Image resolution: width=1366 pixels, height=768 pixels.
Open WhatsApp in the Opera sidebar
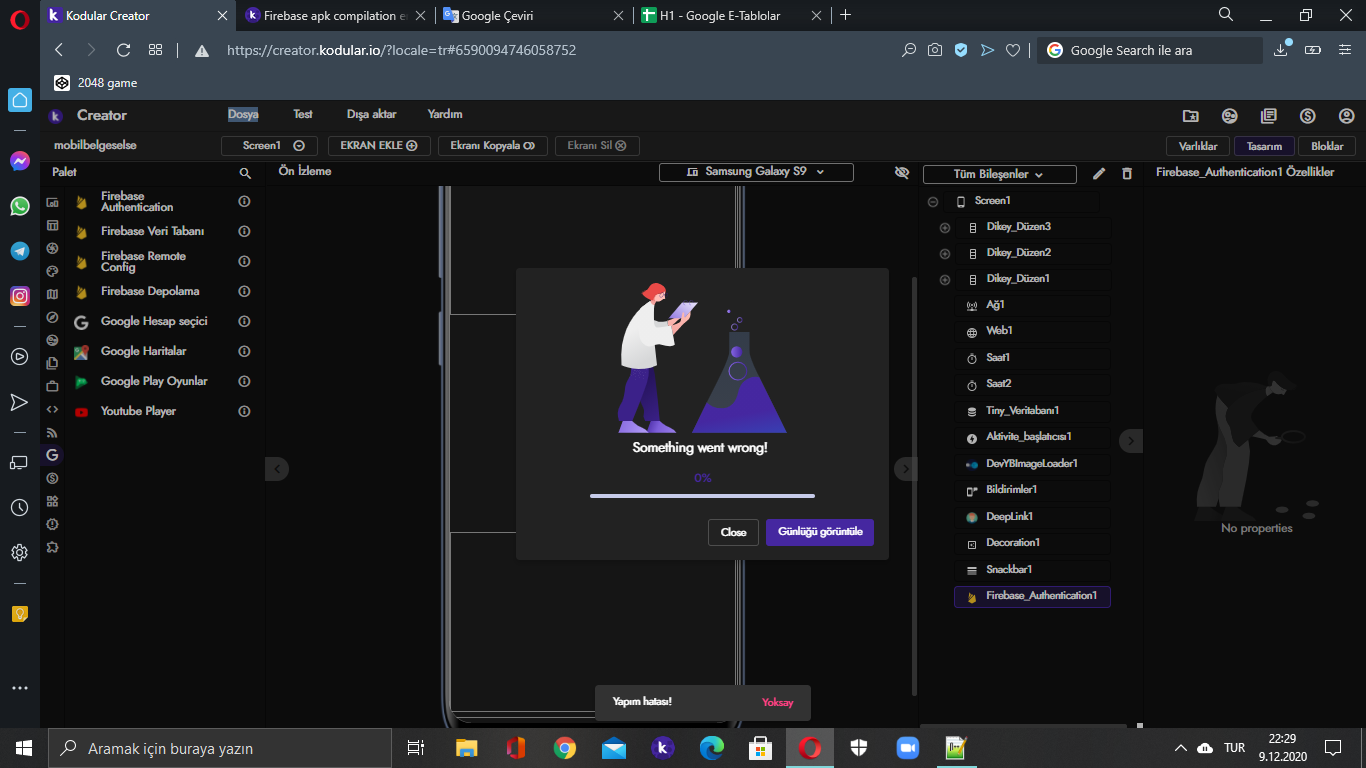pos(20,206)
